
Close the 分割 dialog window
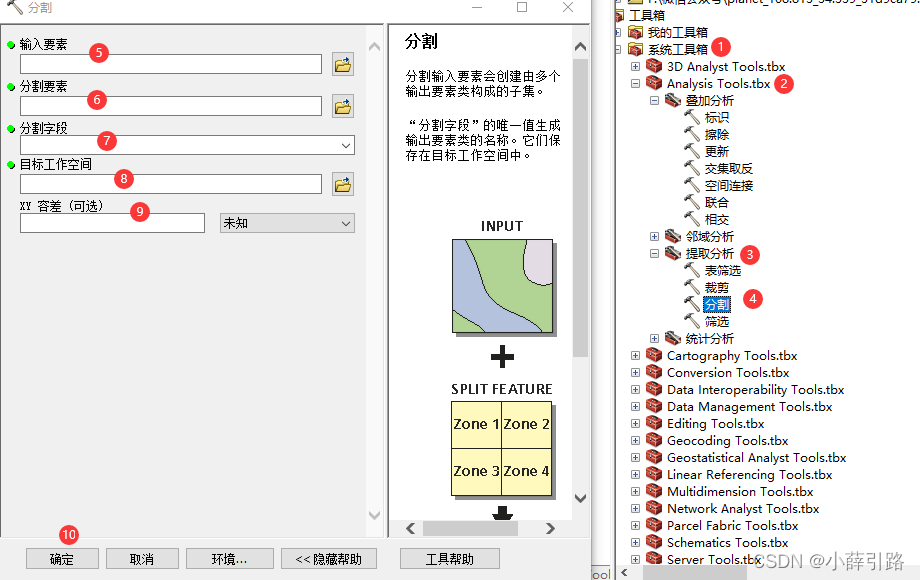[x=568, y=7]
